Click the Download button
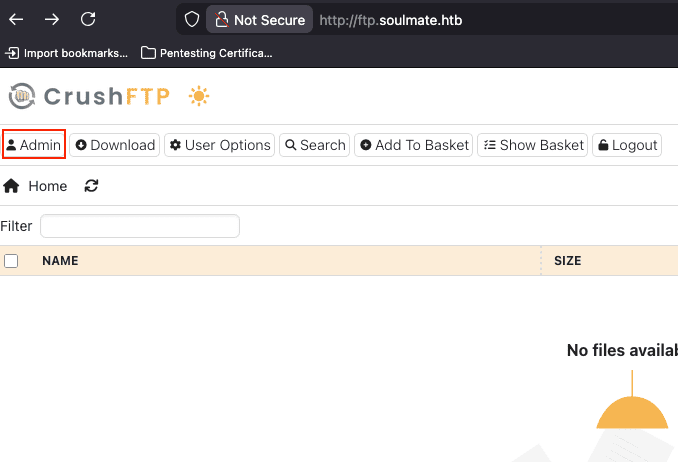 tap(115, 145)
